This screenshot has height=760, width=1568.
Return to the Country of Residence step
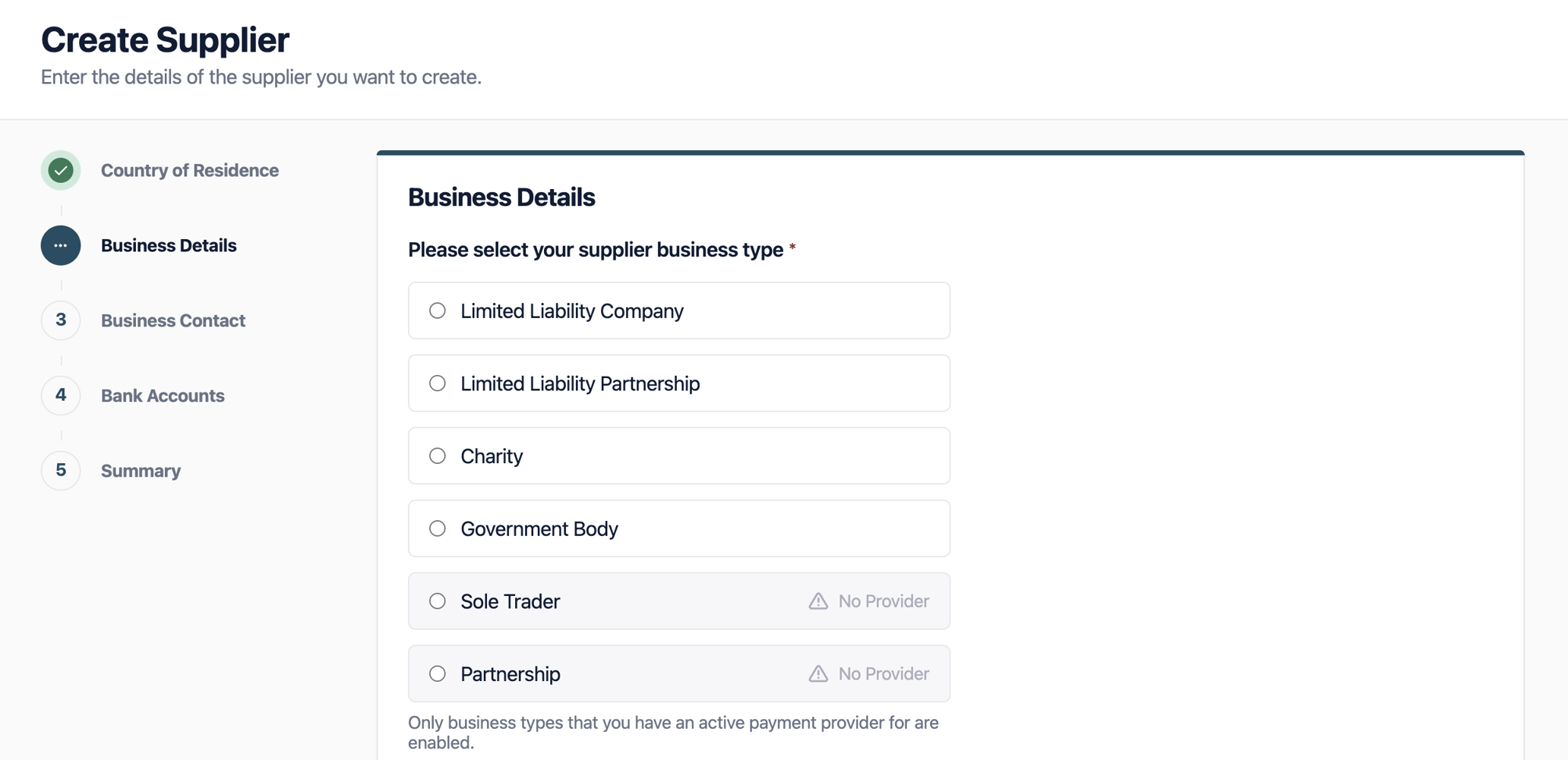[x=189, y=170]
